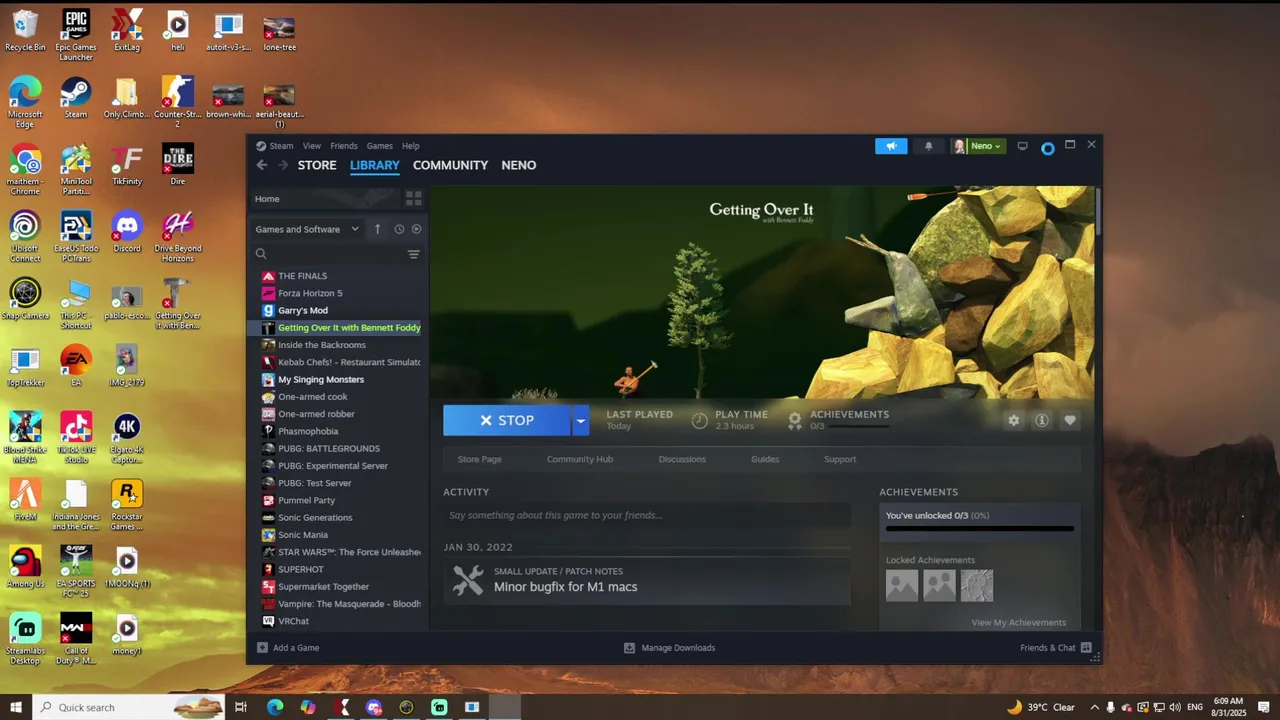Open Windows Start button
The image size is (1280, 720).
point(16,707)
